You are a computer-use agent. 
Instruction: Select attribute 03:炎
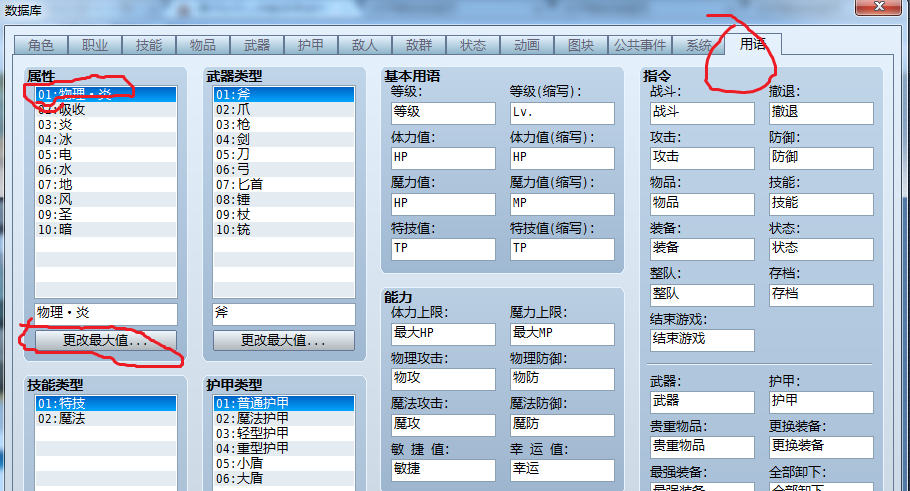(106, 124)
